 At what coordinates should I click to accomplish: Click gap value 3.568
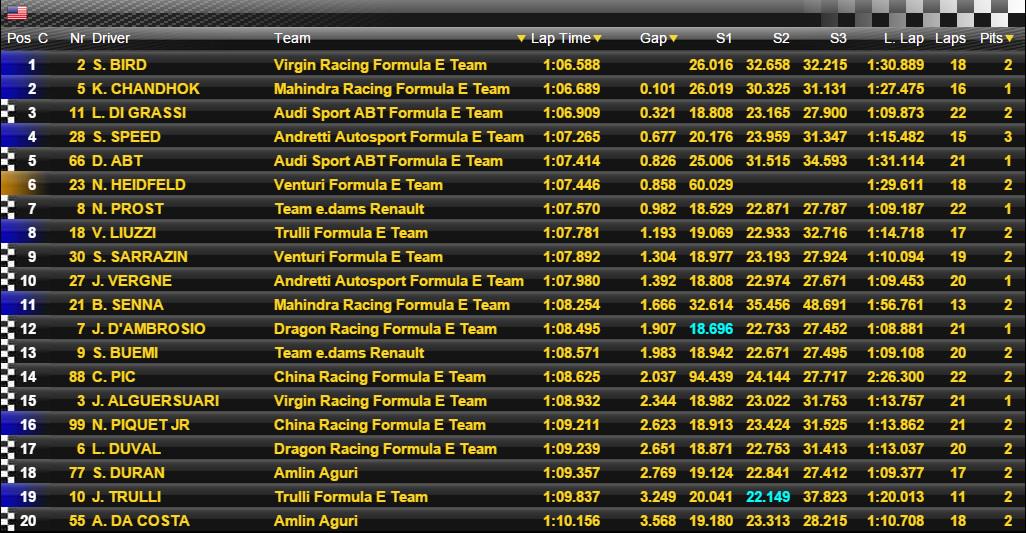coord(658,521)
